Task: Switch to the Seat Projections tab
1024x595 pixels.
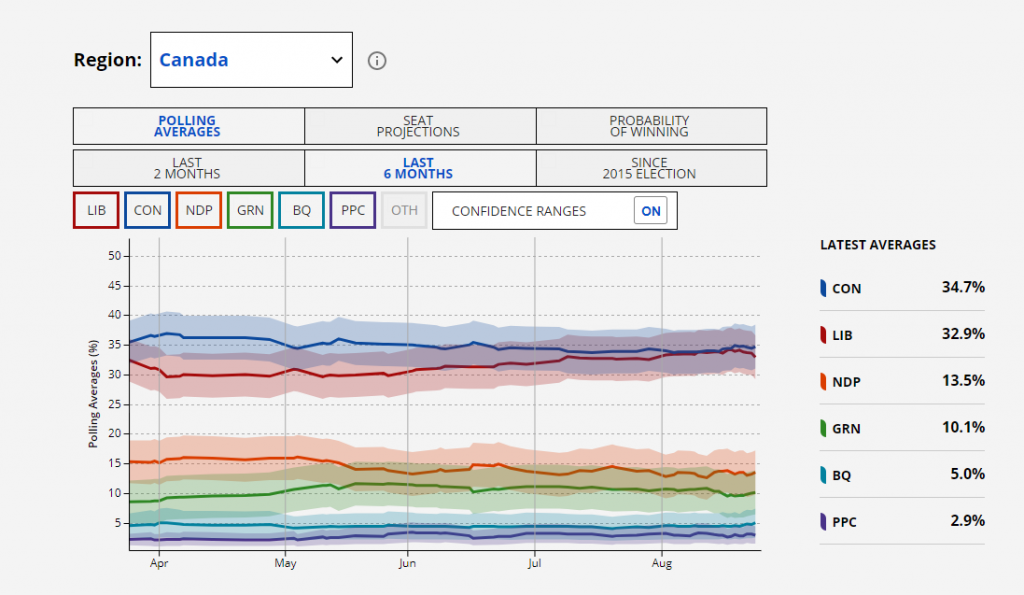Action: 419,126
